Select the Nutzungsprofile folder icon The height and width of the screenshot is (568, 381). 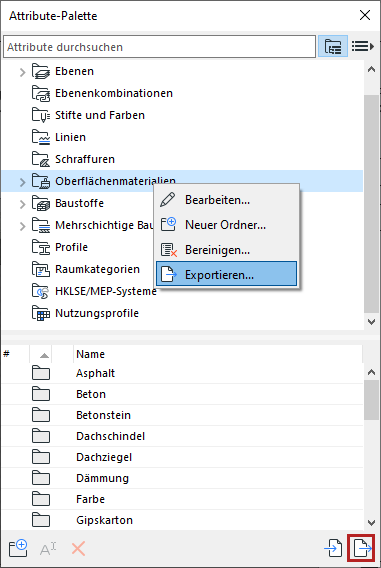[41, 313]
